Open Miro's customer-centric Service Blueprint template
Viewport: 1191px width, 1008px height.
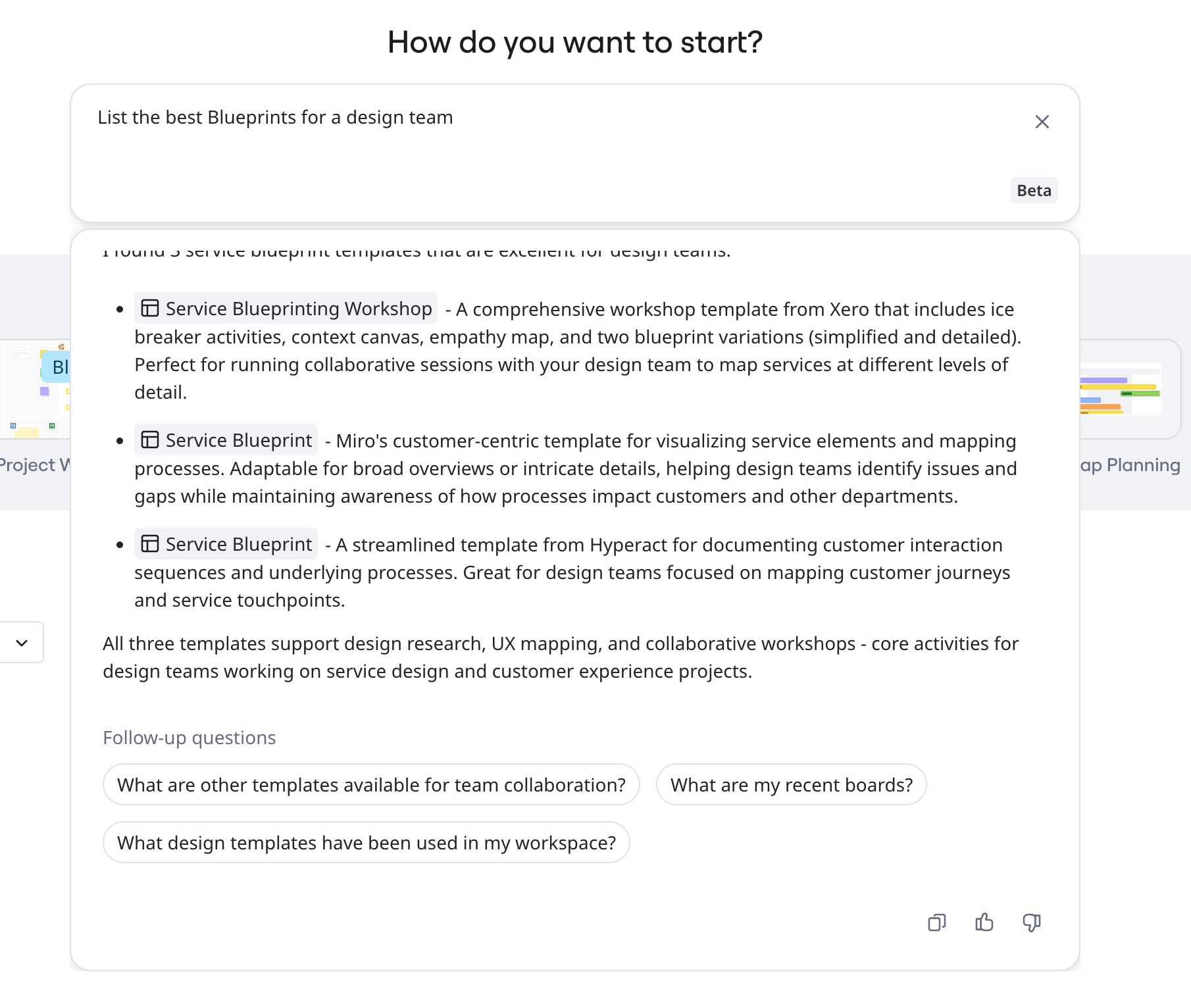(238, 440)
